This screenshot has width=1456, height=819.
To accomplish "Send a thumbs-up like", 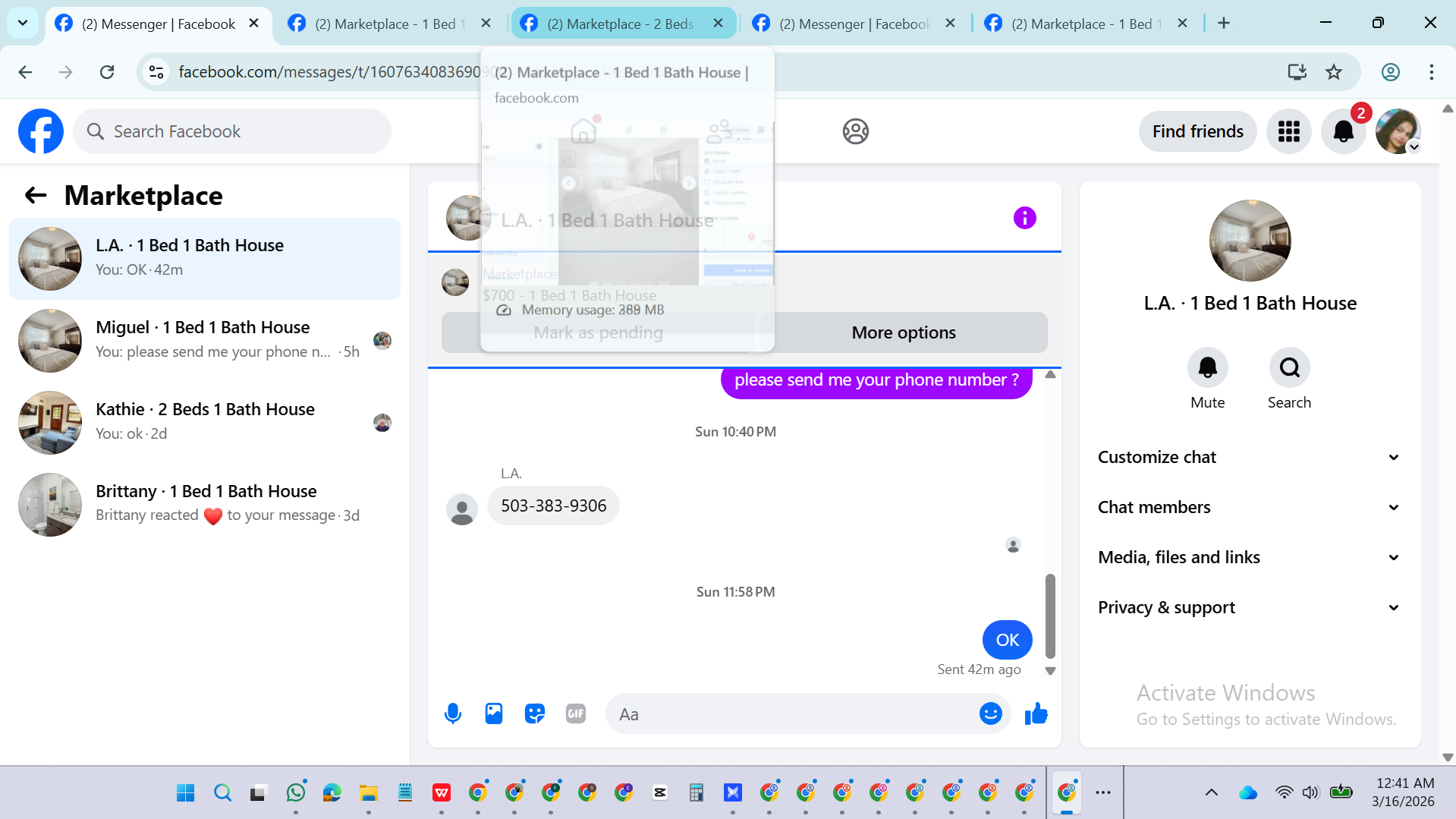I will coord(1036,713).
